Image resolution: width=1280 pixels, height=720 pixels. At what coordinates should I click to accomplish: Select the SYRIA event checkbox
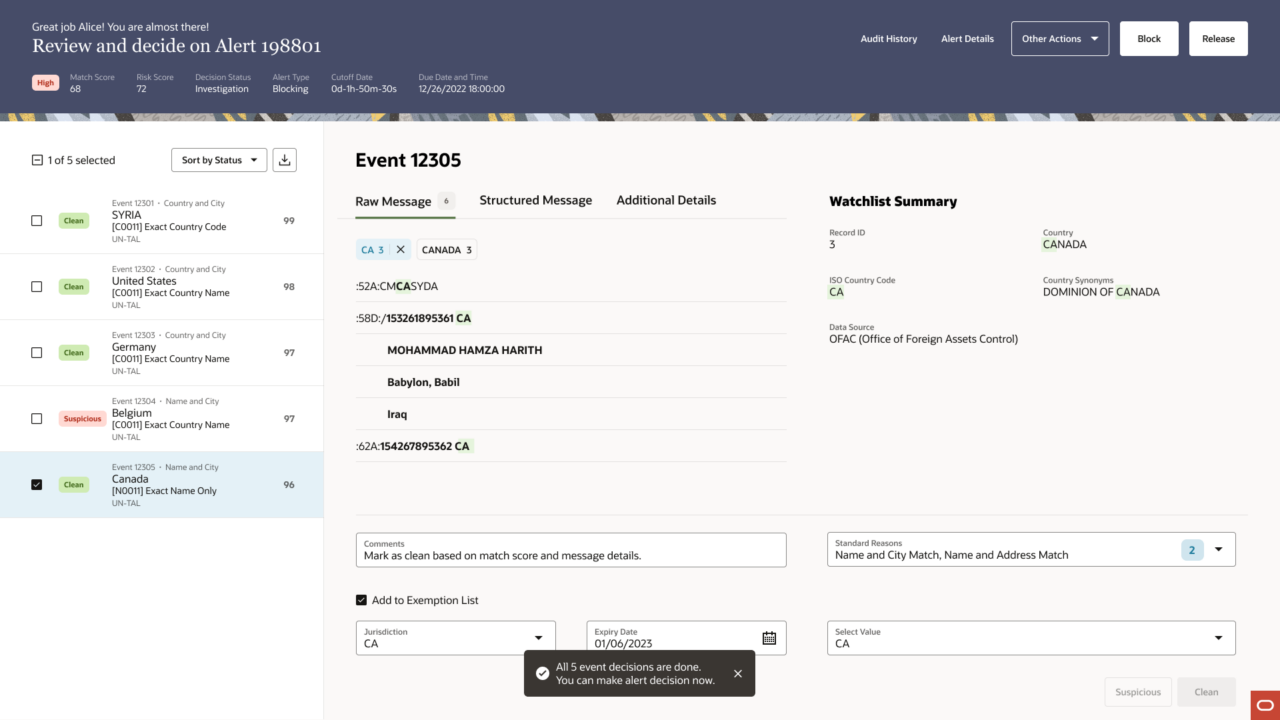click(x=37, y=221)
